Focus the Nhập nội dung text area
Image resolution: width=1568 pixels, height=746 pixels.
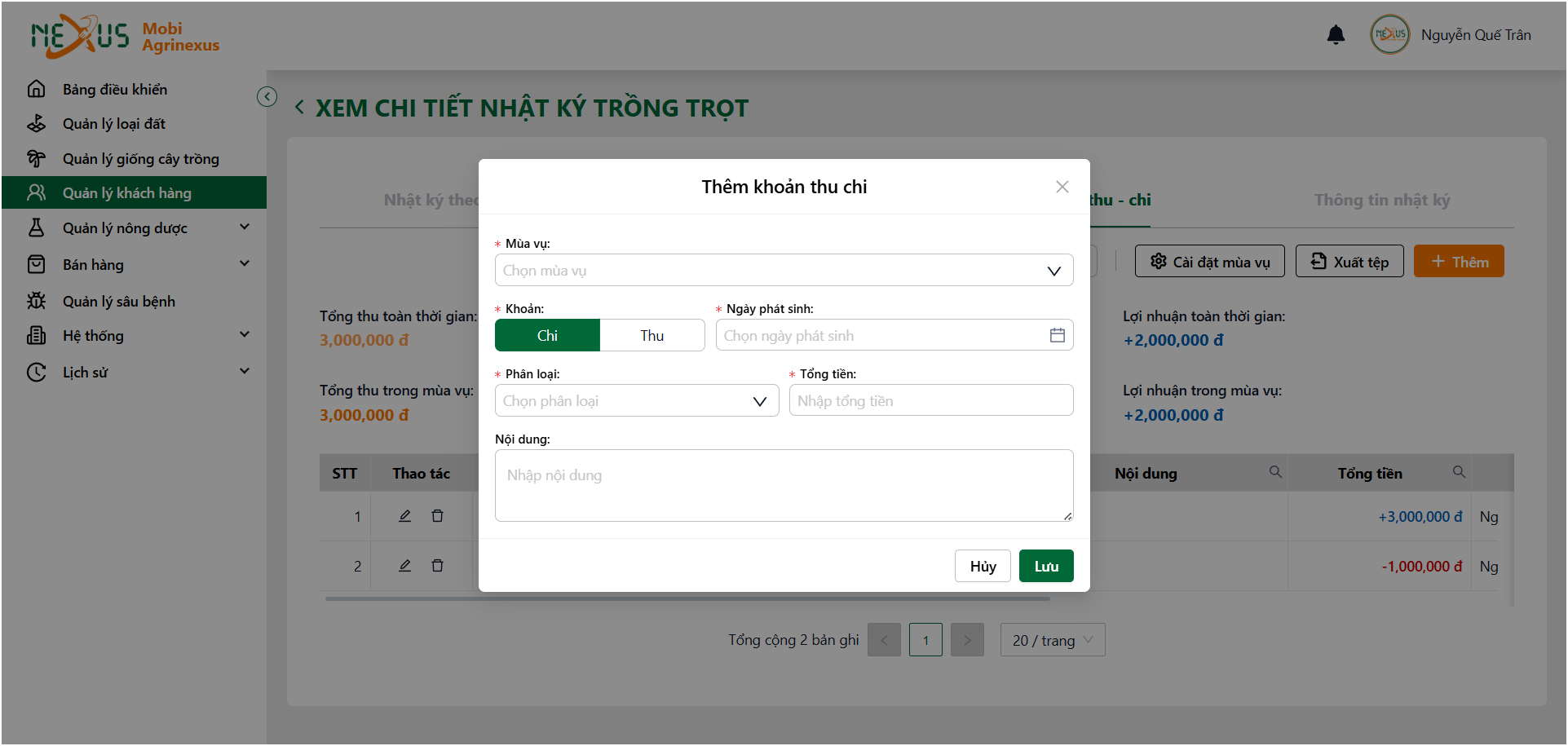(784, 485)
